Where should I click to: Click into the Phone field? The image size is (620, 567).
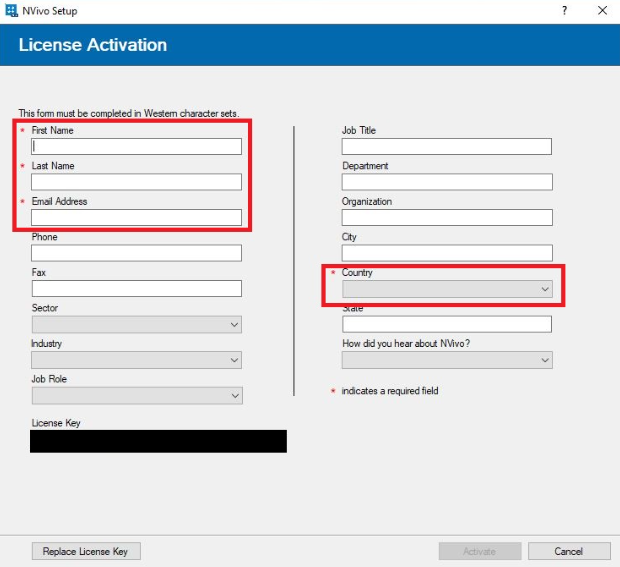[x=136, y=253]
